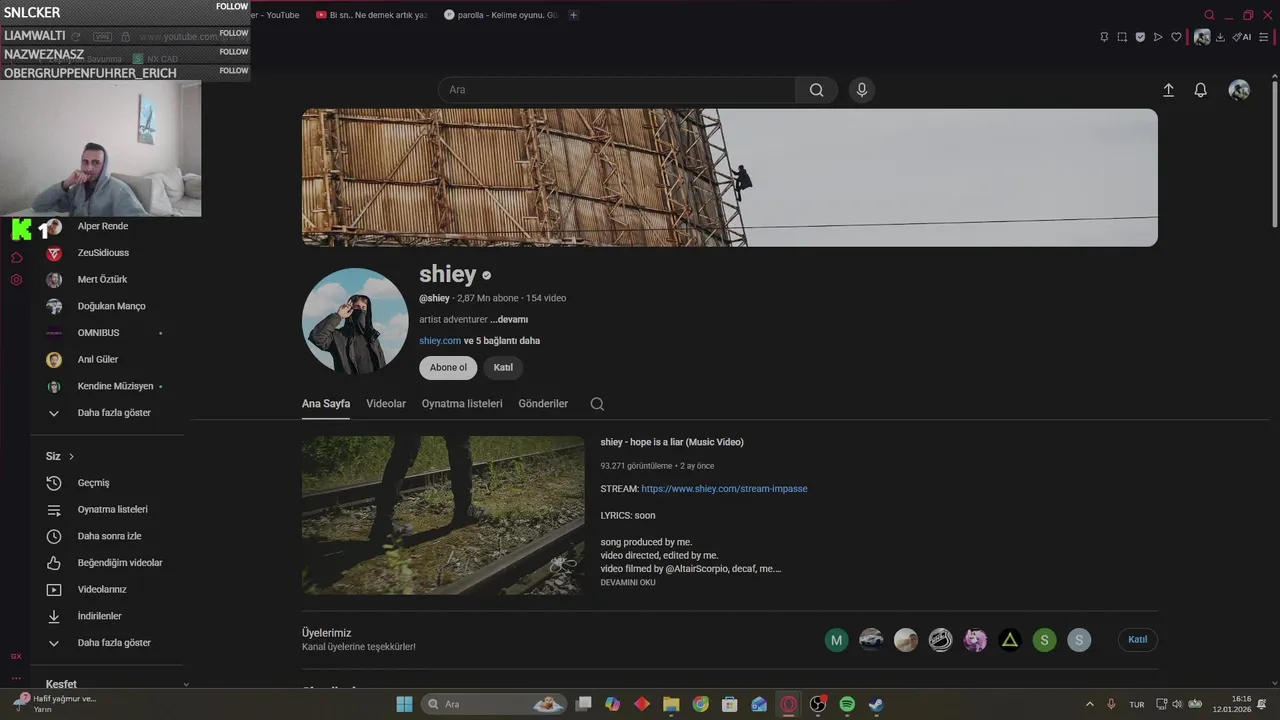Screen dimensions: 1280x720
Task: Switch to Gönderiler tab
Action: click(x=543, y=404)
